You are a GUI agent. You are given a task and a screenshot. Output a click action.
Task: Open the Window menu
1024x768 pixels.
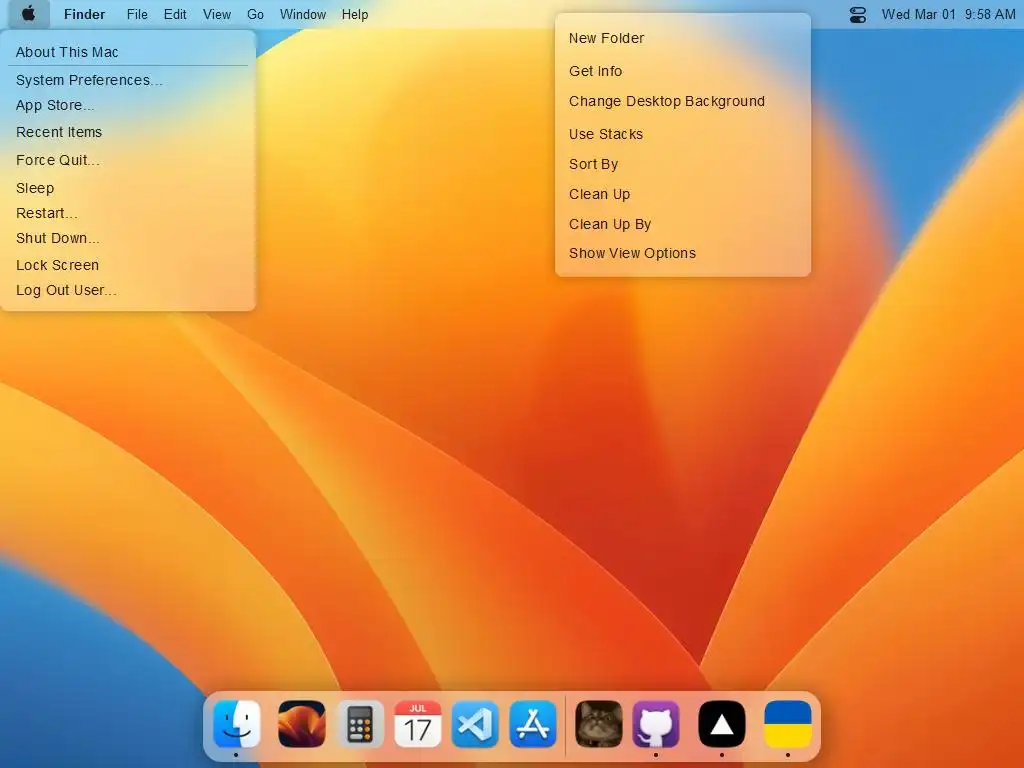coord(303,14)
